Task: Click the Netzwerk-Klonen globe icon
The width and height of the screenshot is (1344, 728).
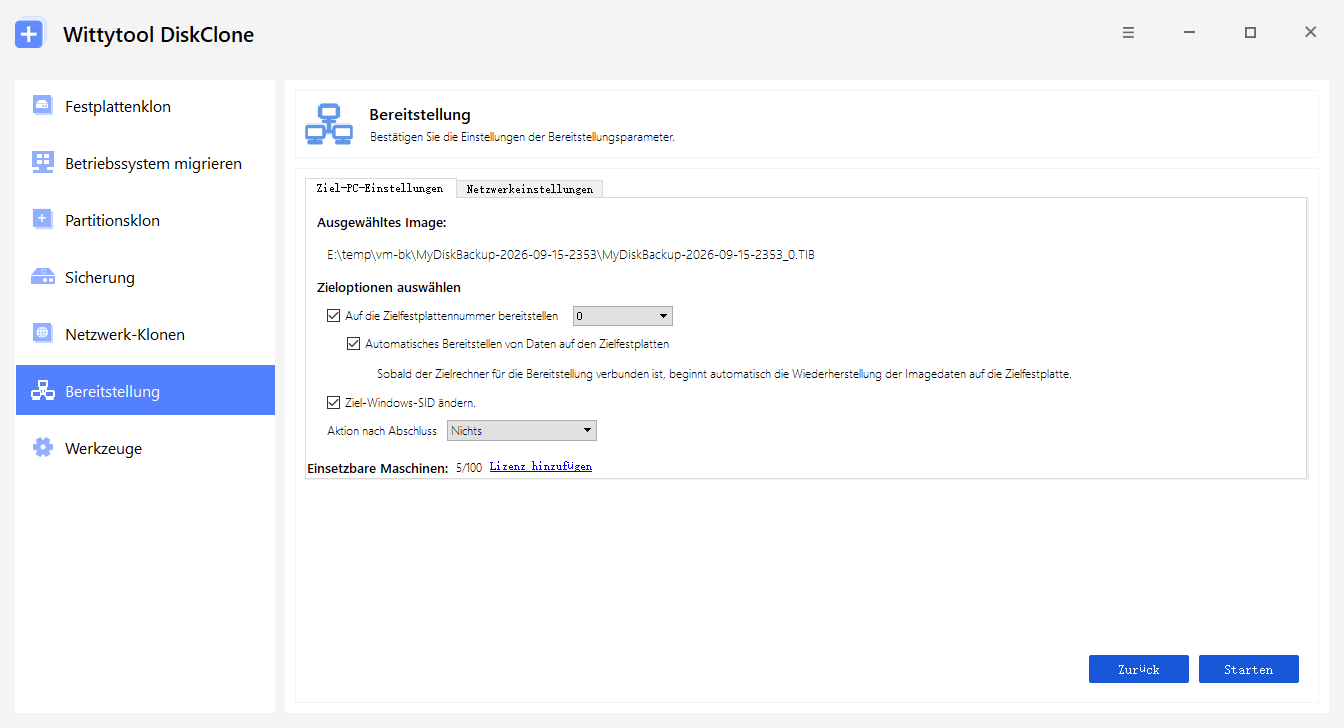Action: (42, 334)
